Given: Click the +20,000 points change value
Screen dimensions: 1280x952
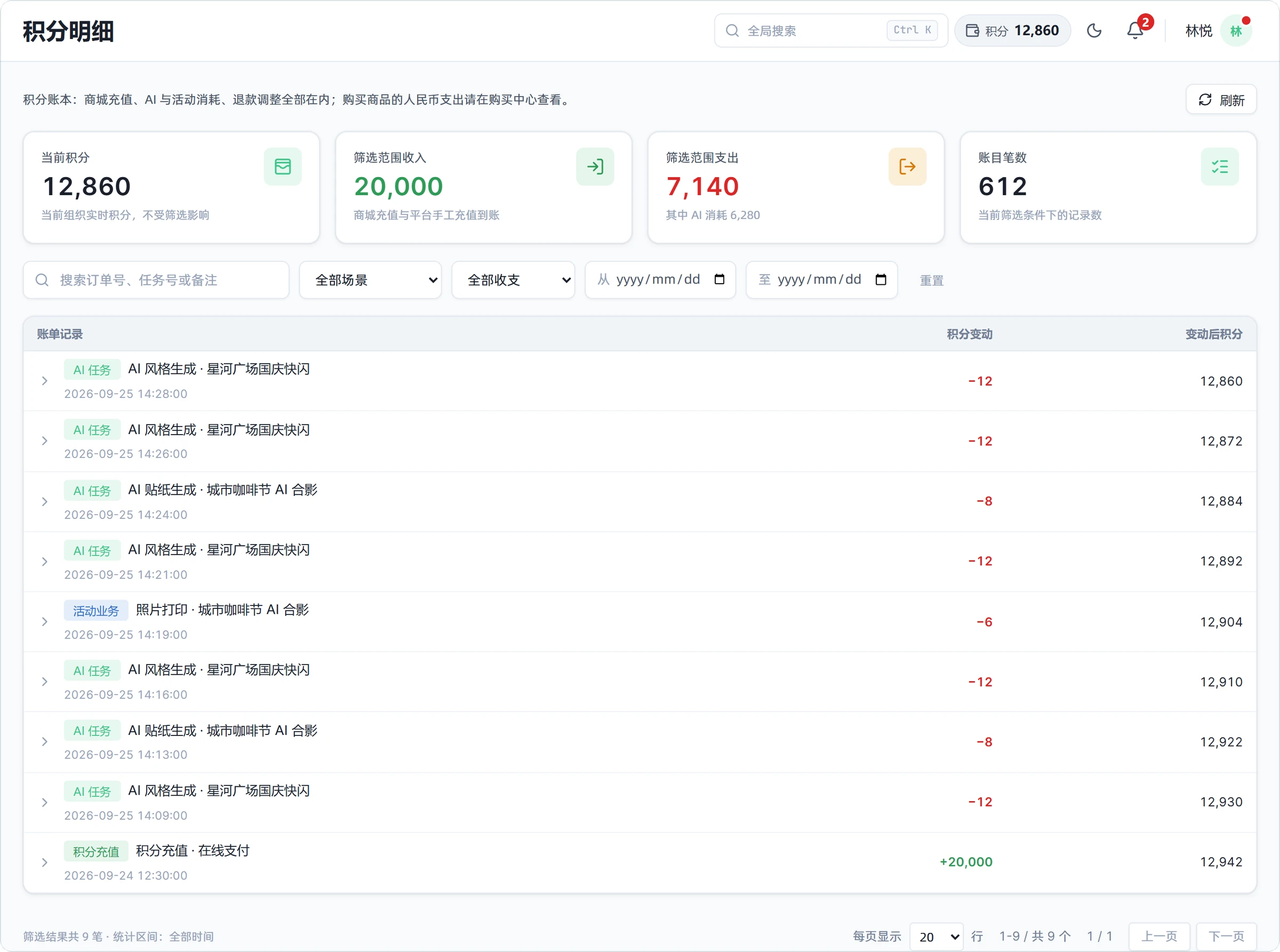Looking at the screenshot, I should 966,862.
